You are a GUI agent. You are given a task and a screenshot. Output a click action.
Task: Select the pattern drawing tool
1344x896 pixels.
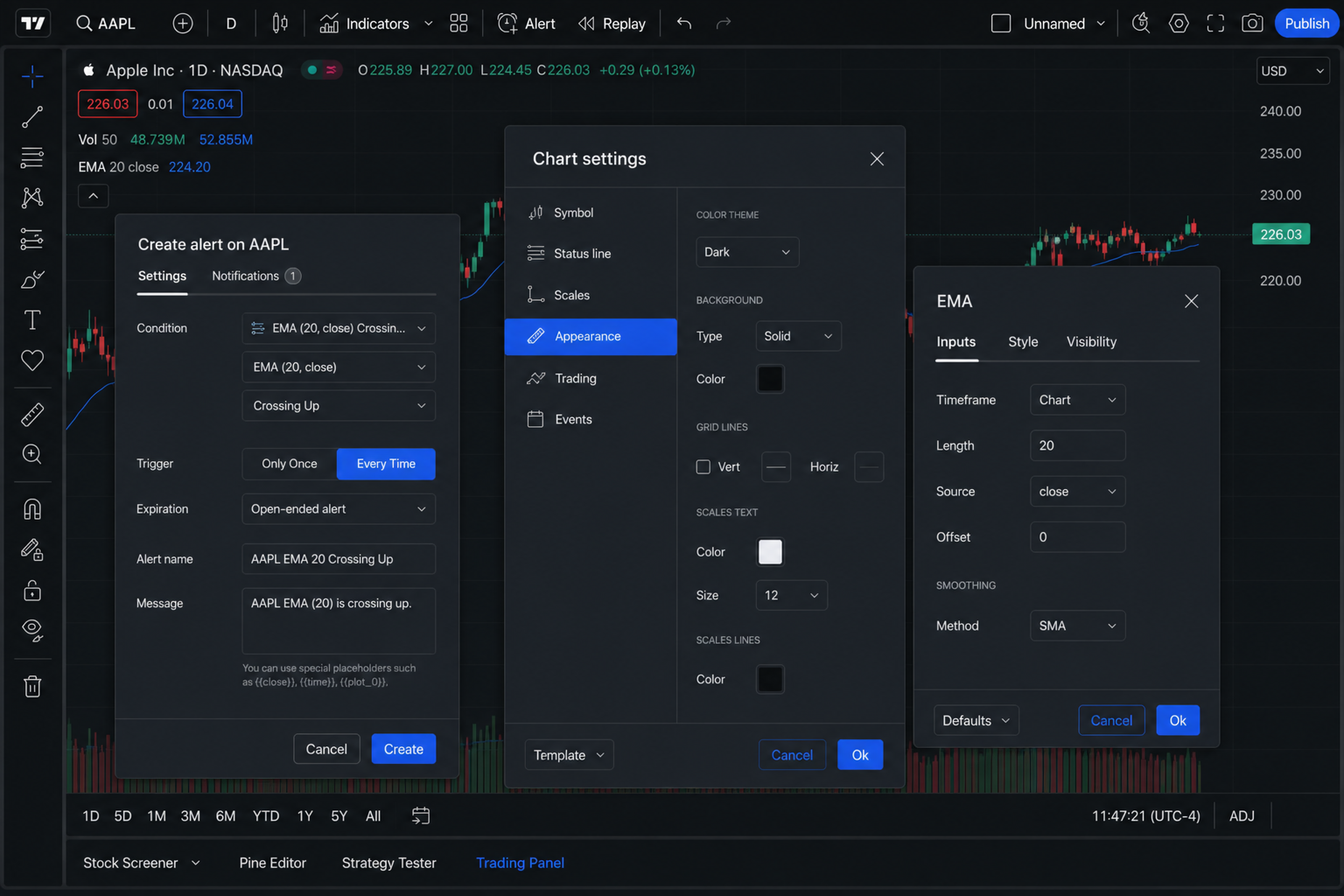32,198
